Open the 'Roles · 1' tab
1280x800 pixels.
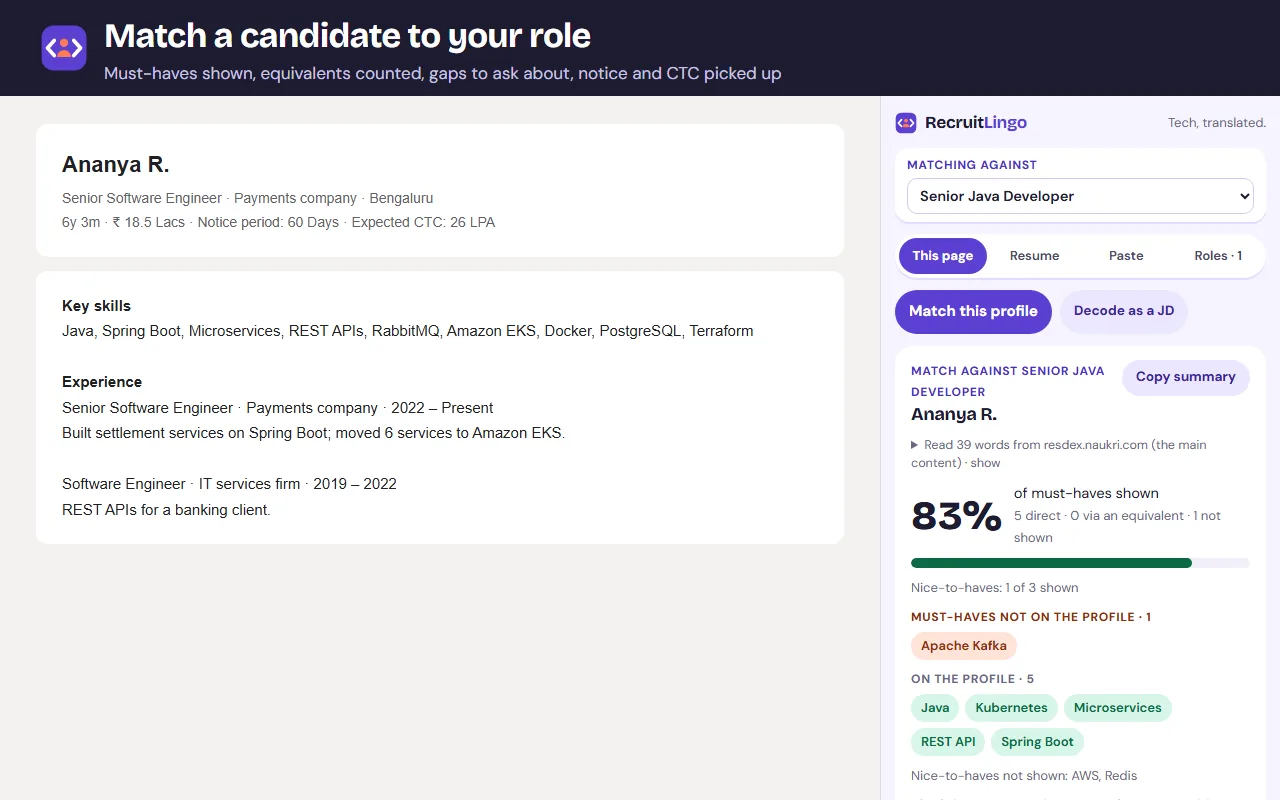tap(1218, 256)
